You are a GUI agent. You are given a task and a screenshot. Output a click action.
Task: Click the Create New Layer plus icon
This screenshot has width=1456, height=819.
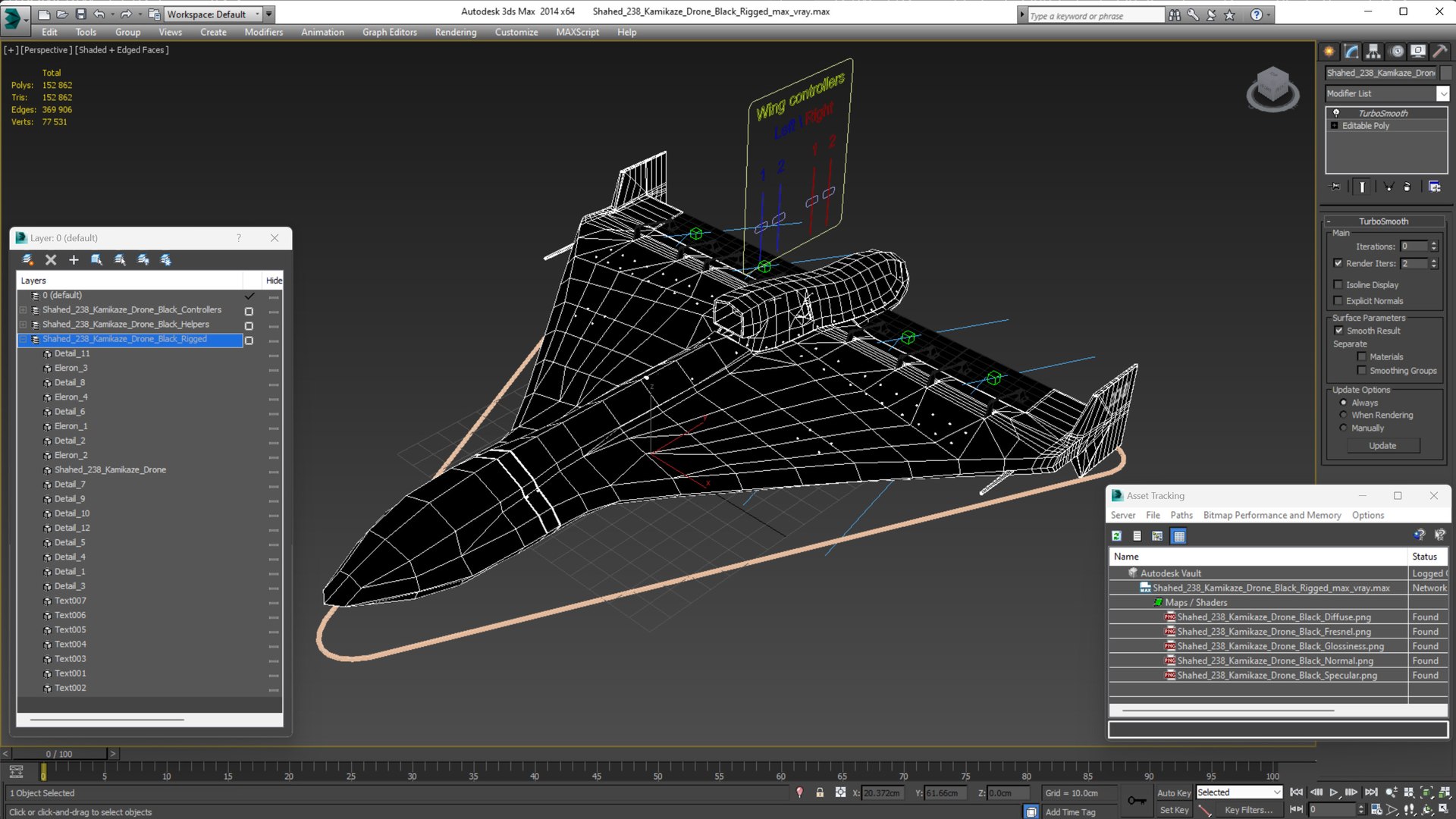pos(74,260)
